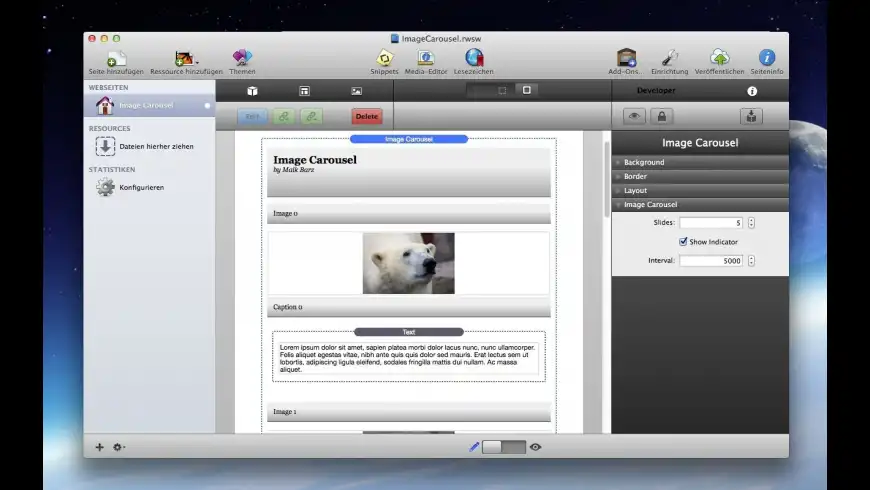Click the pencil edit mode icon
The image size is (870, 490).
pyautogui.click(x=474, y=447)
